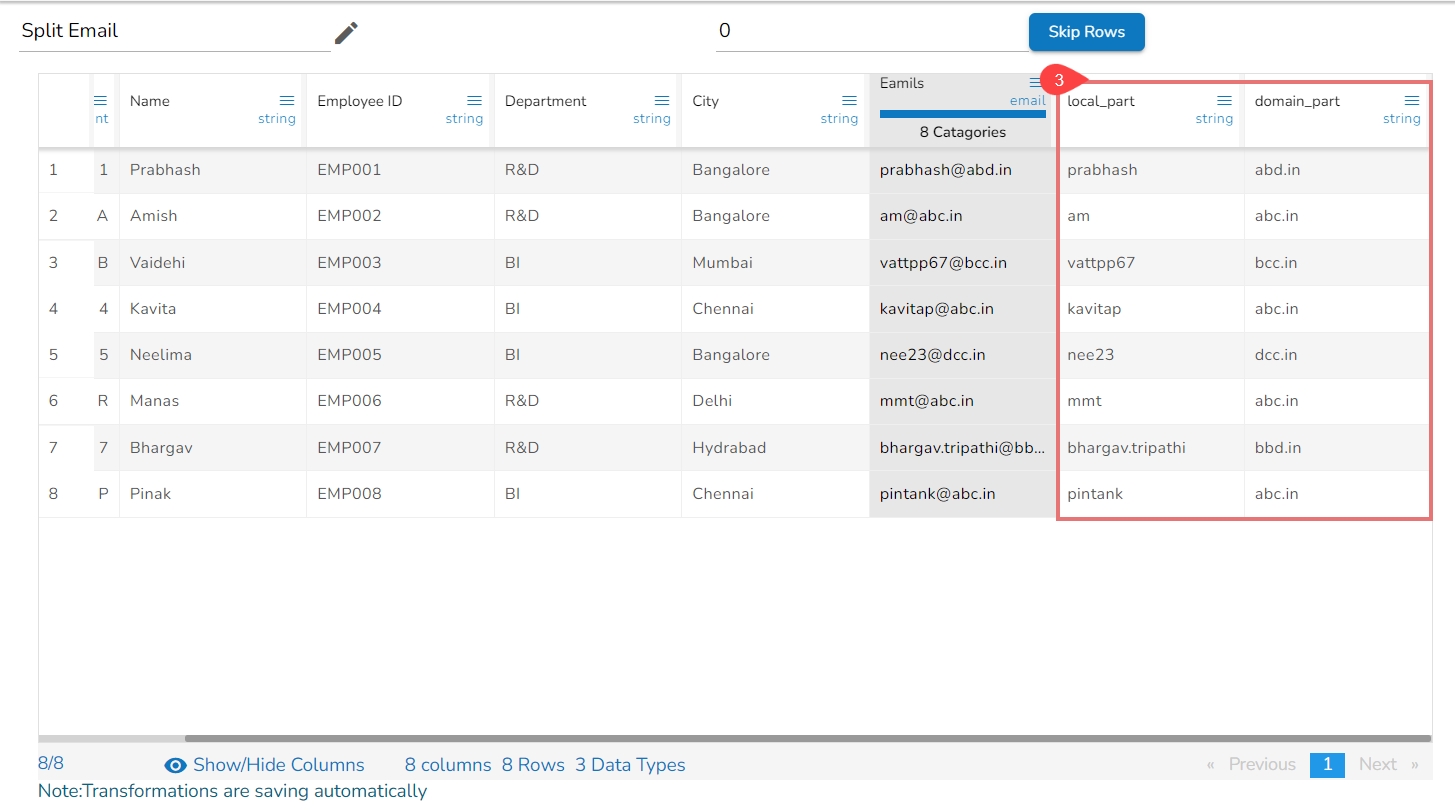Open the Eamils column menu icon
1455x810 pixels.
(x=1036, y=83)
